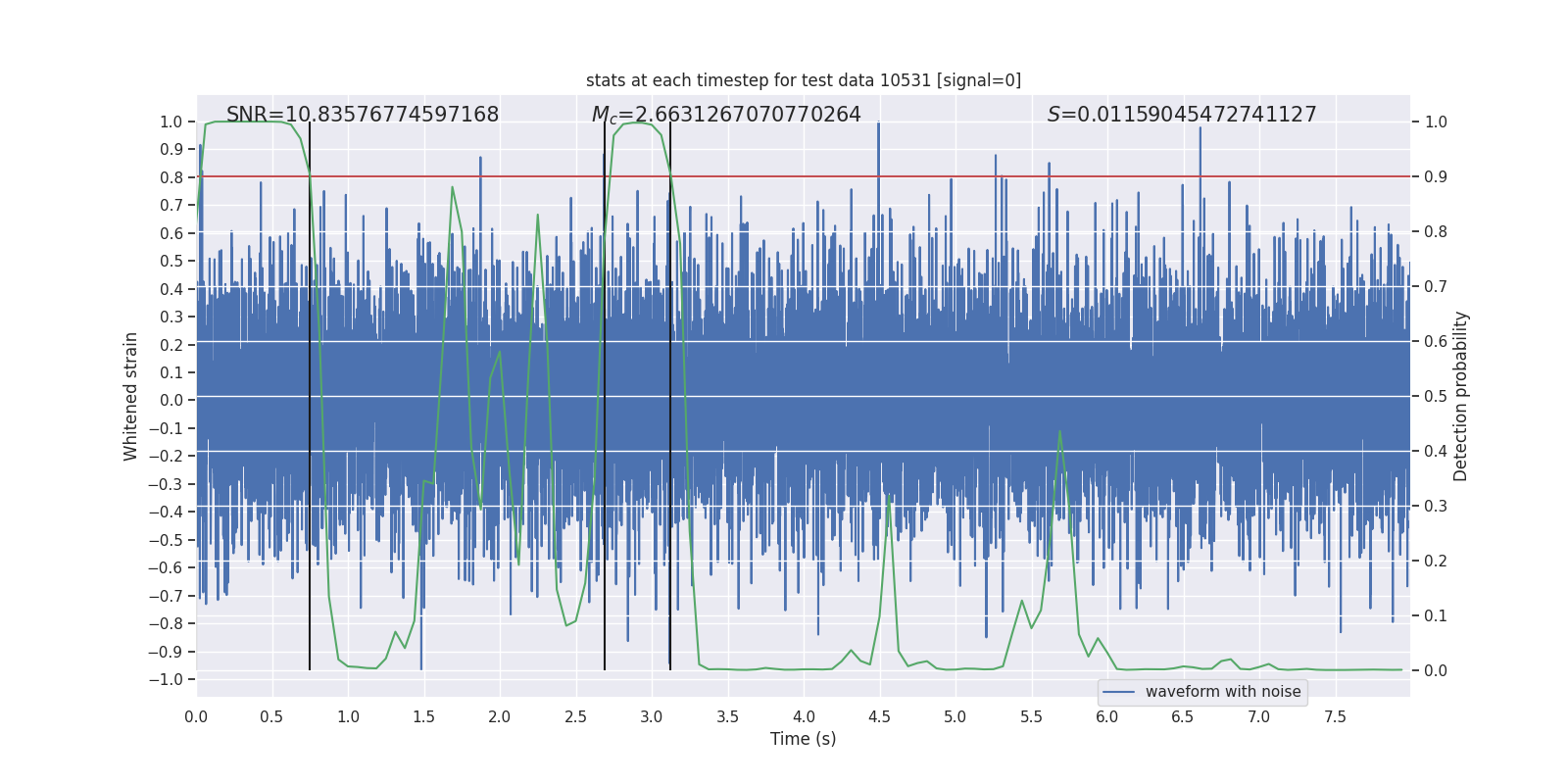1568x784 pixels.
Task: Click the right axis tick label 0.6
Action: 1436,341
